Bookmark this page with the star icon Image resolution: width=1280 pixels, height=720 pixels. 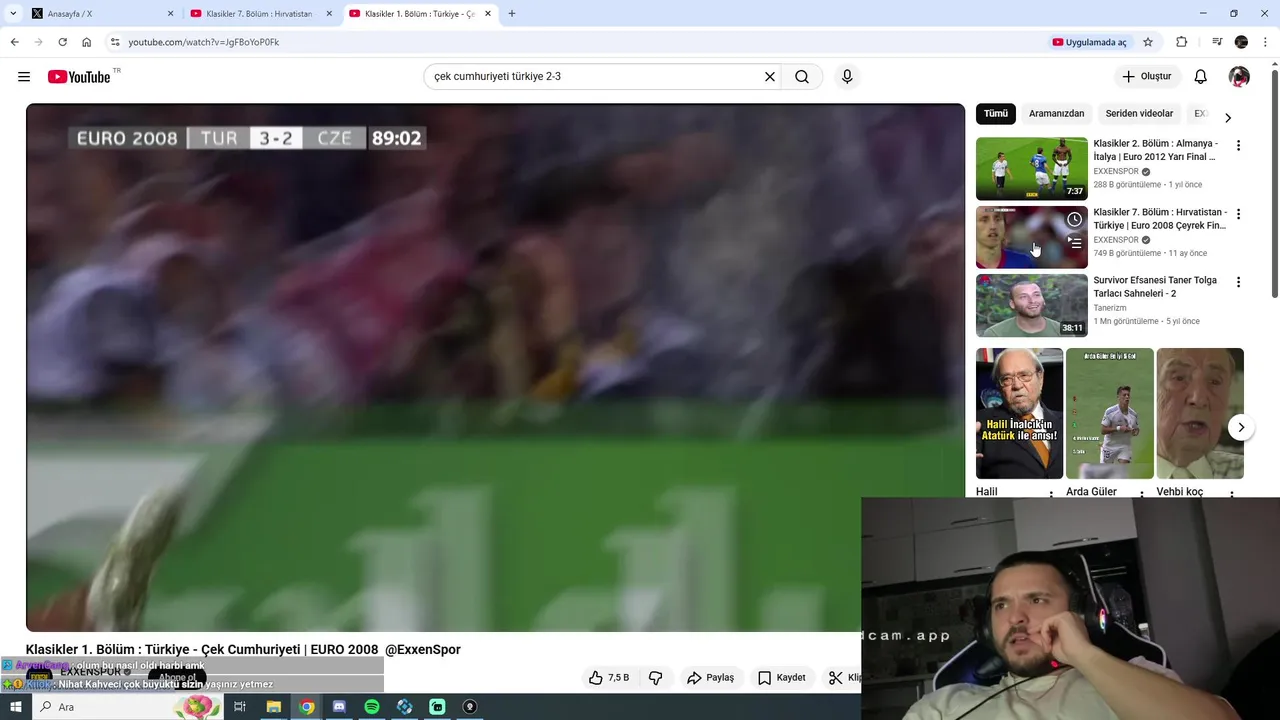pyautogui.click(x=1148, y=42)
